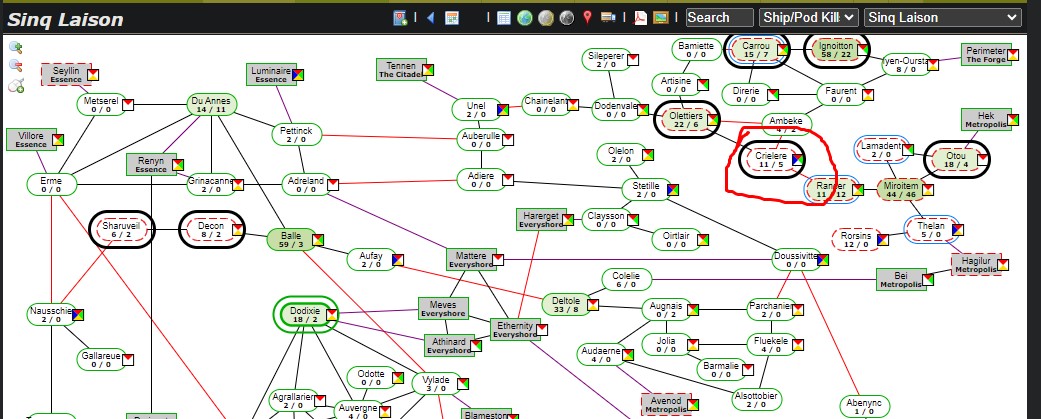Screen dimensions: 1041x419
Task: Open the Stetille system node
Action: (x=646, y=190)
